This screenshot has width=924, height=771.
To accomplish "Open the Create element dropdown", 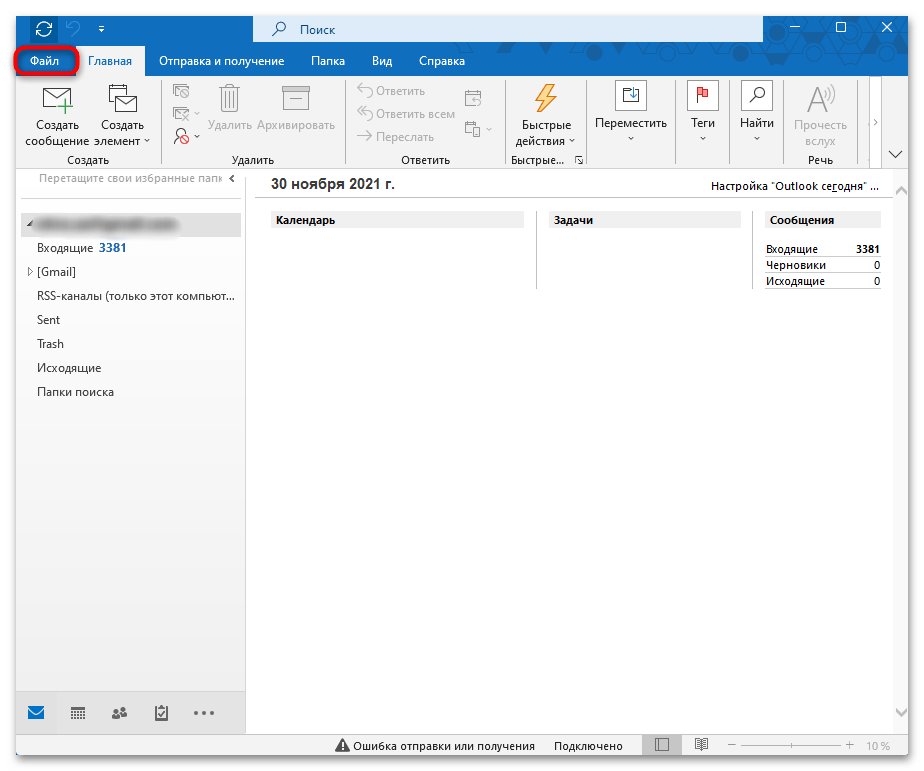I will 123,132.
